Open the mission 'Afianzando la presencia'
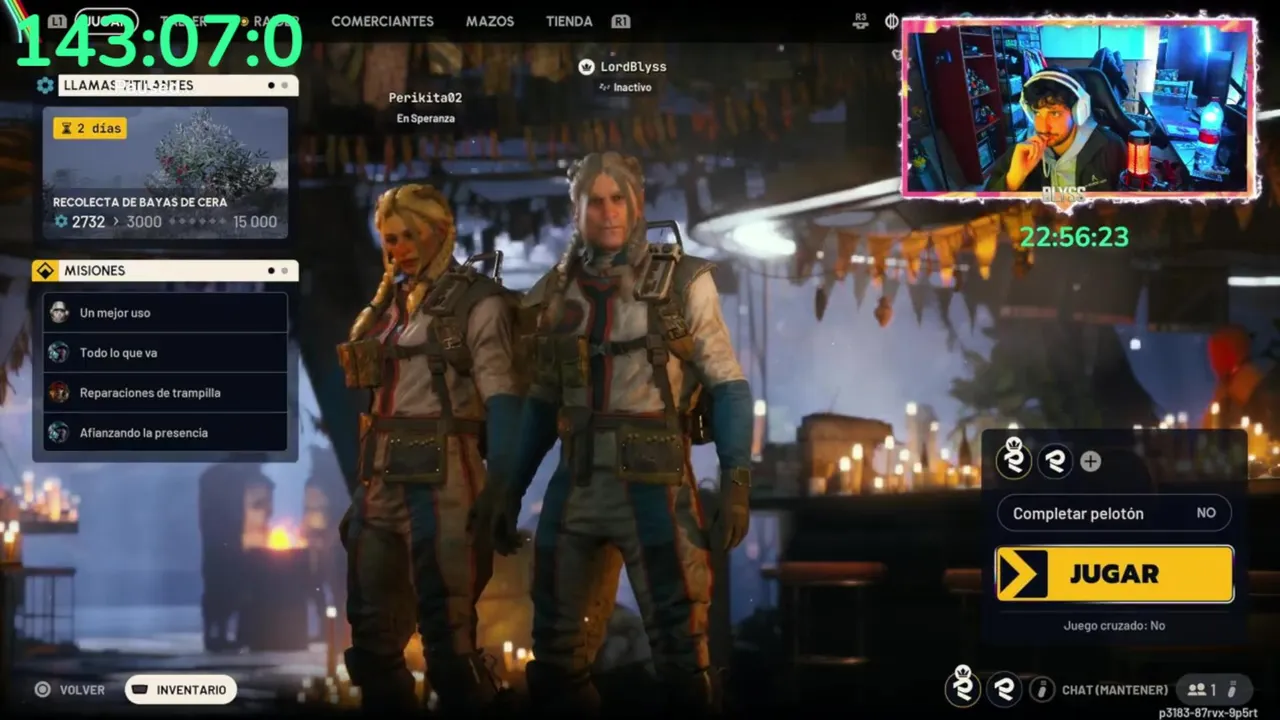The height and width of the screenshot is (720, 1280). tap(165, 433)
